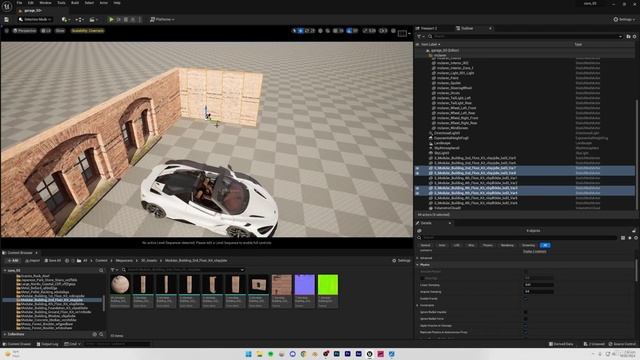The width and height of the screenshot is (640, 360).
Task: Open surface snapping options in viewport toolbar
Action: coord(328,31)
